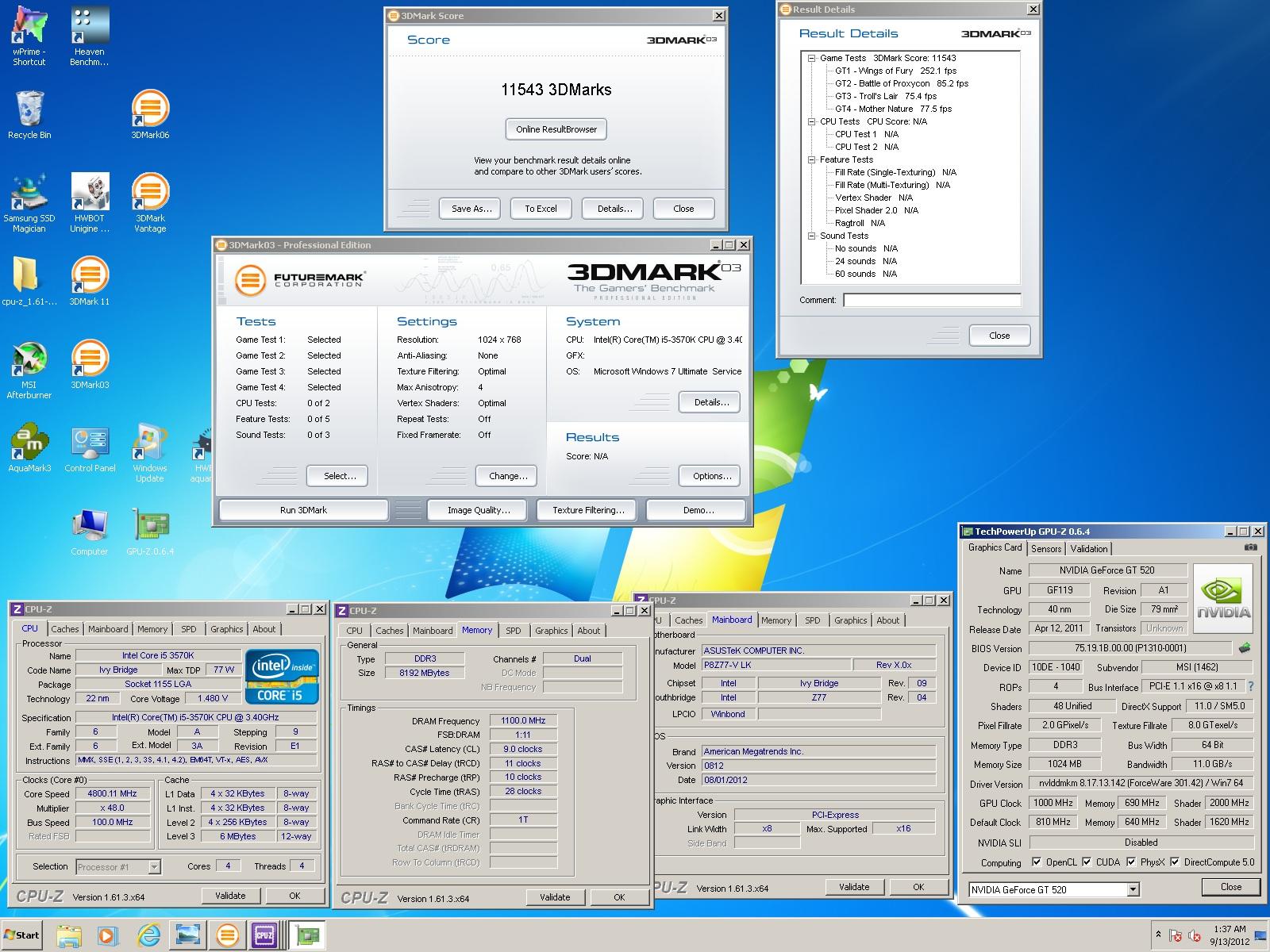Select GT4 - Mother Nature result row

click(893, 109)
